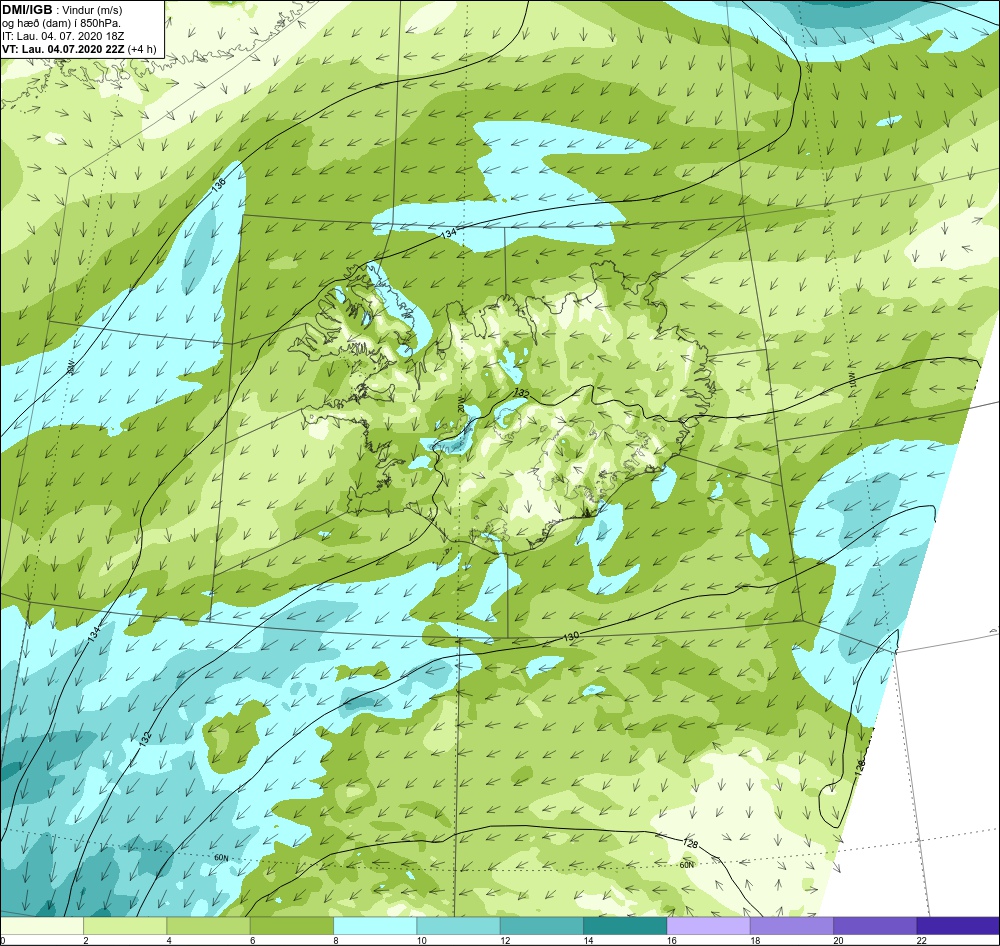Click the '134' contour label southwest of Iceland
Screen dimensions: 1000x946
click(94, 633)
